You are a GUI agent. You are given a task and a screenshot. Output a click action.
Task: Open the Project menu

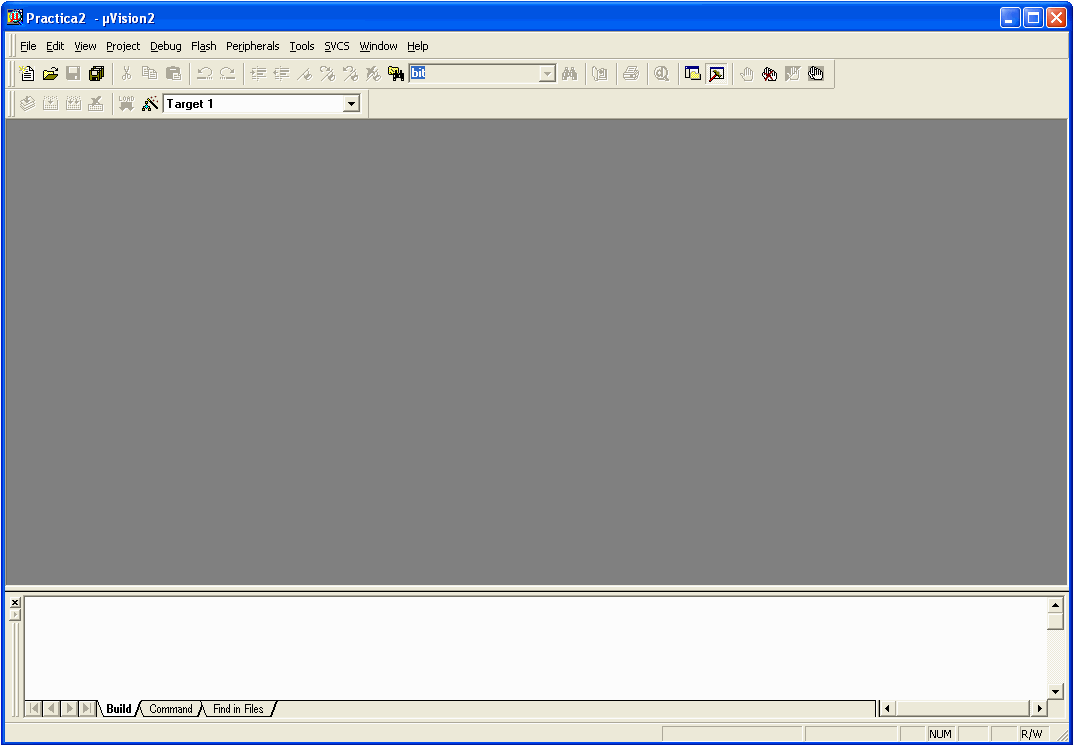point(123,46)
